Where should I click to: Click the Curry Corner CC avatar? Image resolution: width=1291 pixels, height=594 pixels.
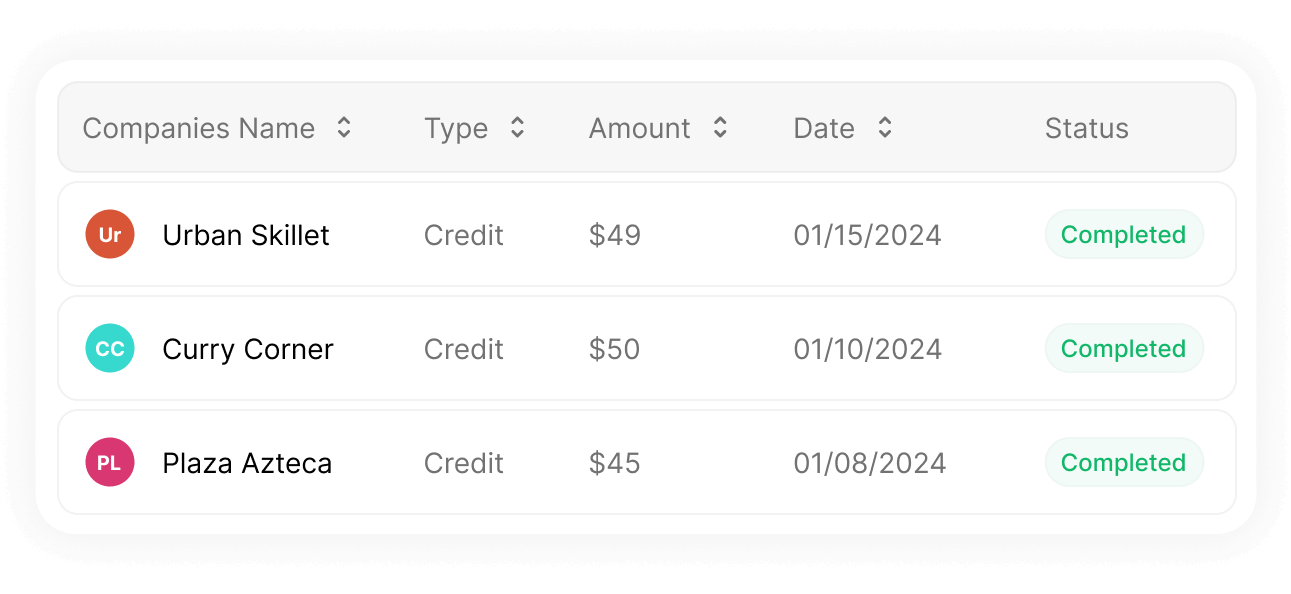110,348
